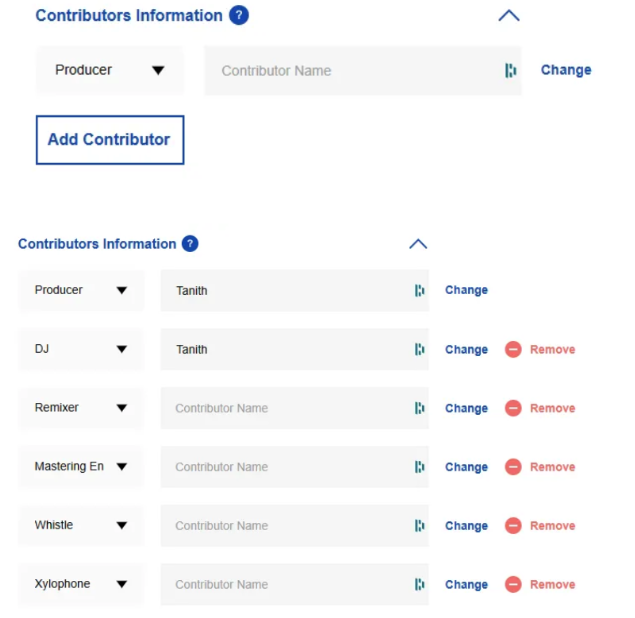Click the help icon beside lower Contributors Information
This screenshot has height=618, width=635.
point(190,243)
